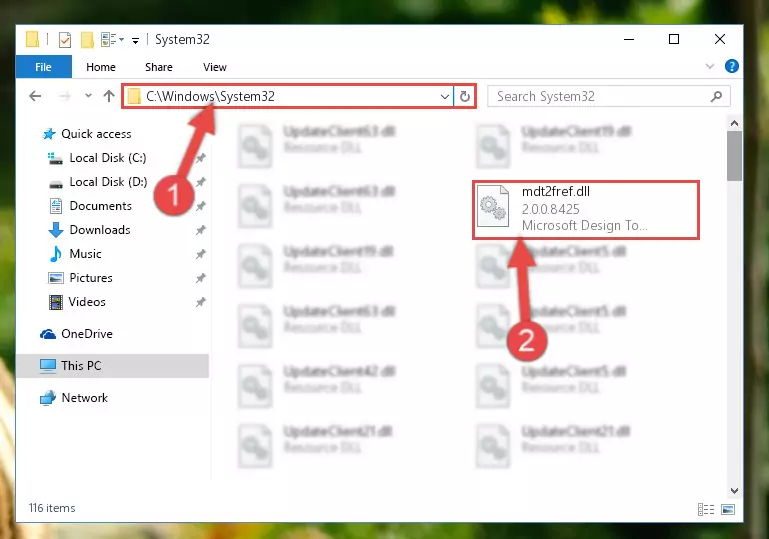The image size is (769, 539).
Task: Click the pin icon beside Videos
Action: (x=200, y=302)
